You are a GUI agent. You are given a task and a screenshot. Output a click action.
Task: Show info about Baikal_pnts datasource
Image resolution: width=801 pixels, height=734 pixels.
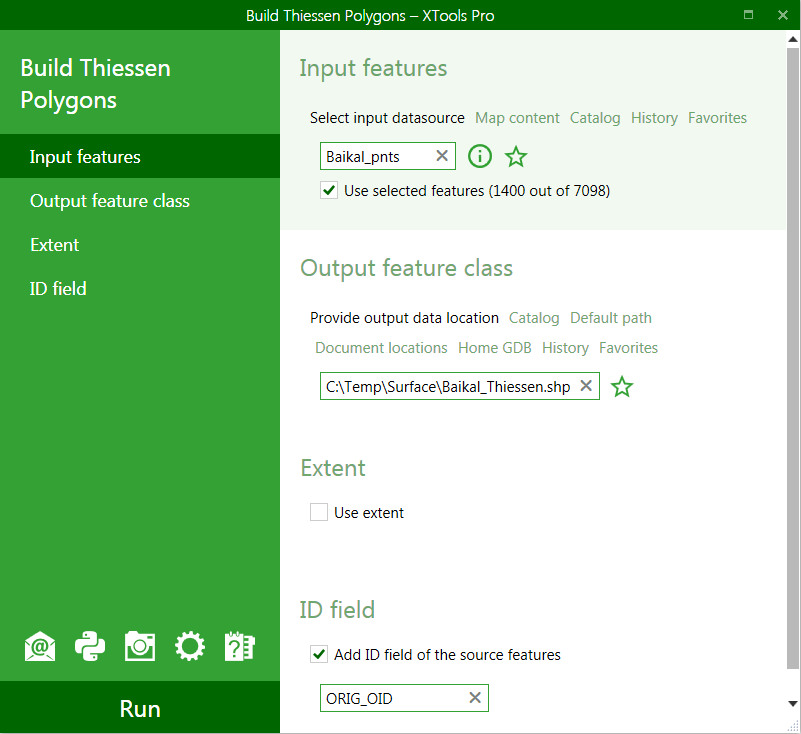[480, 156]
